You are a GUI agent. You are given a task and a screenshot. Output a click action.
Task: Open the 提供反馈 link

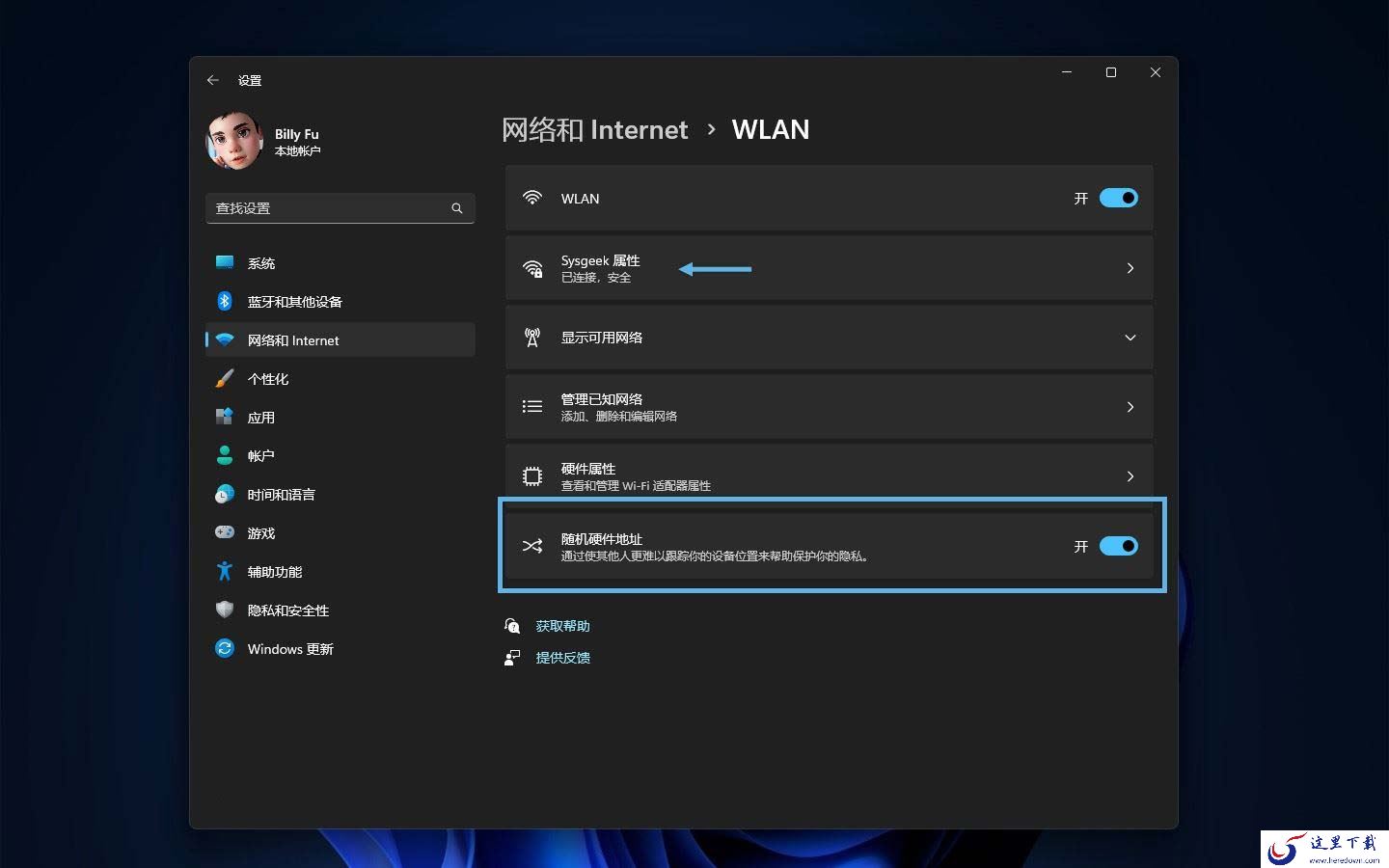tap(562, 658)
